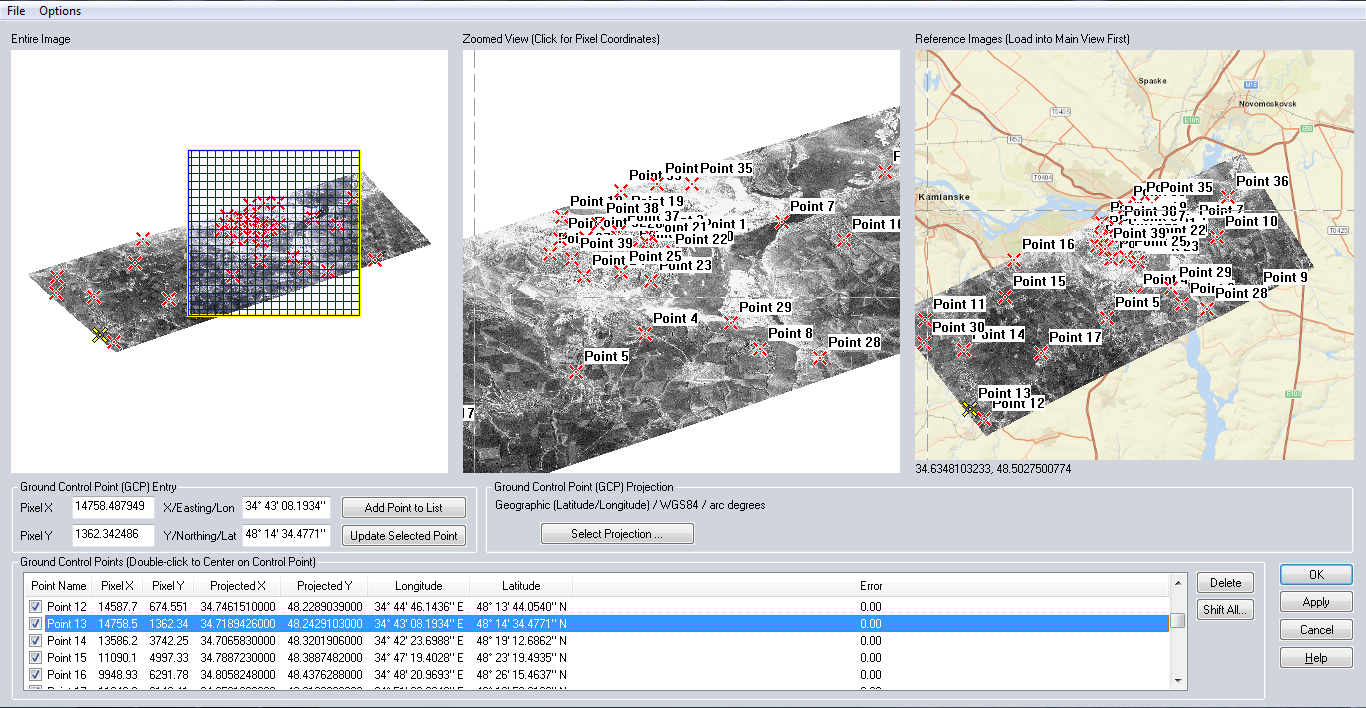1366x708 pixels.
Task: Click the Pixel X input field
Action: pos(114,507)
